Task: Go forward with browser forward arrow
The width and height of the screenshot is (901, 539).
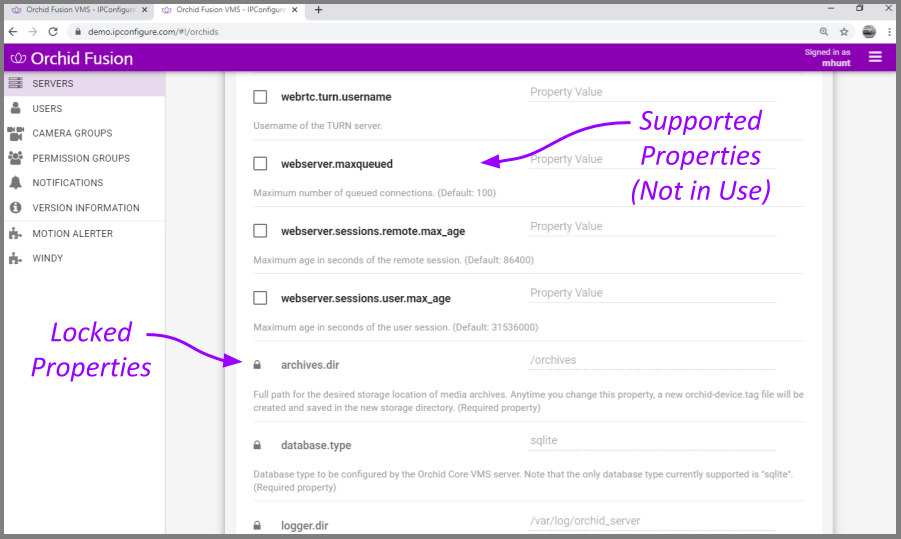Action: pos(33,32)
